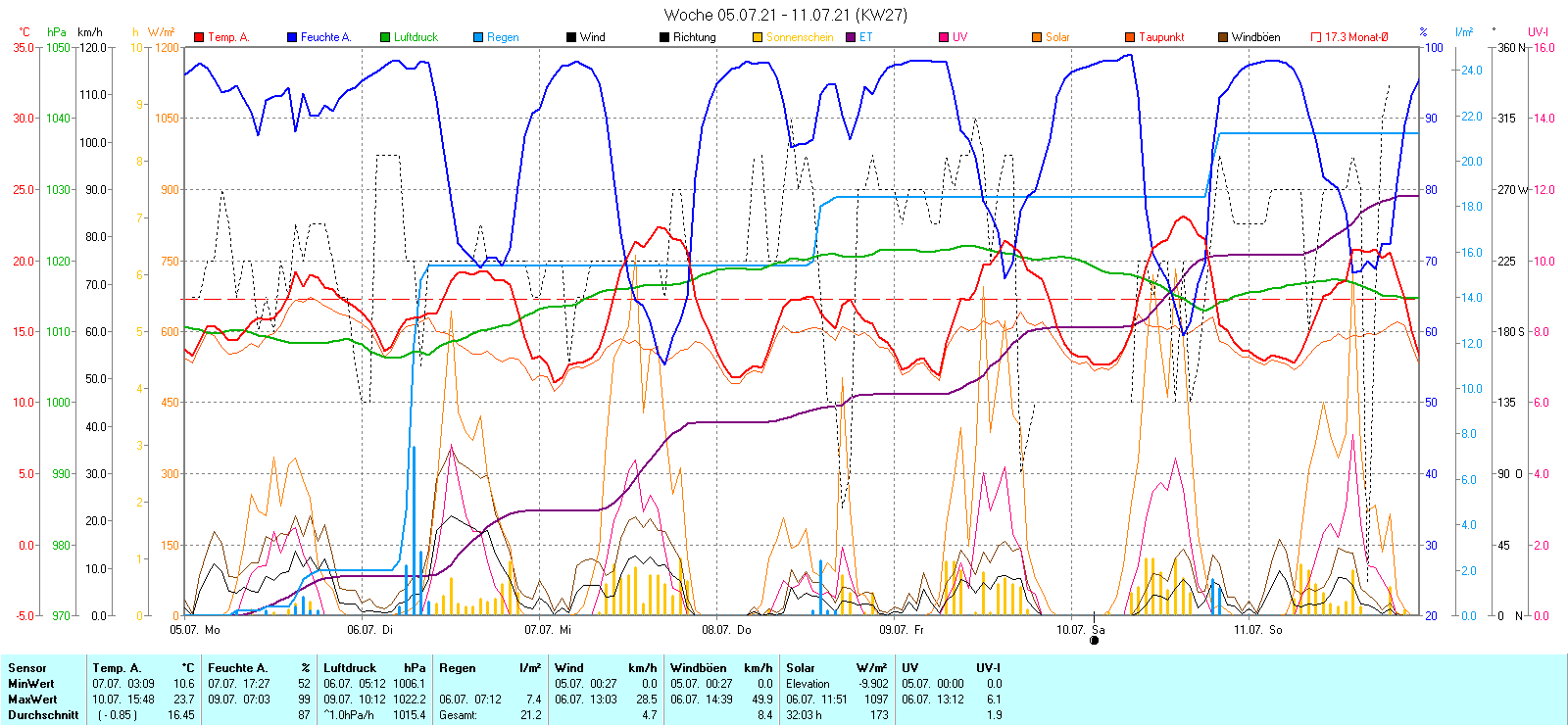Click the timestamp 09.07. 07:03
Screen dimensions: 1568x725
coord(239,700)
